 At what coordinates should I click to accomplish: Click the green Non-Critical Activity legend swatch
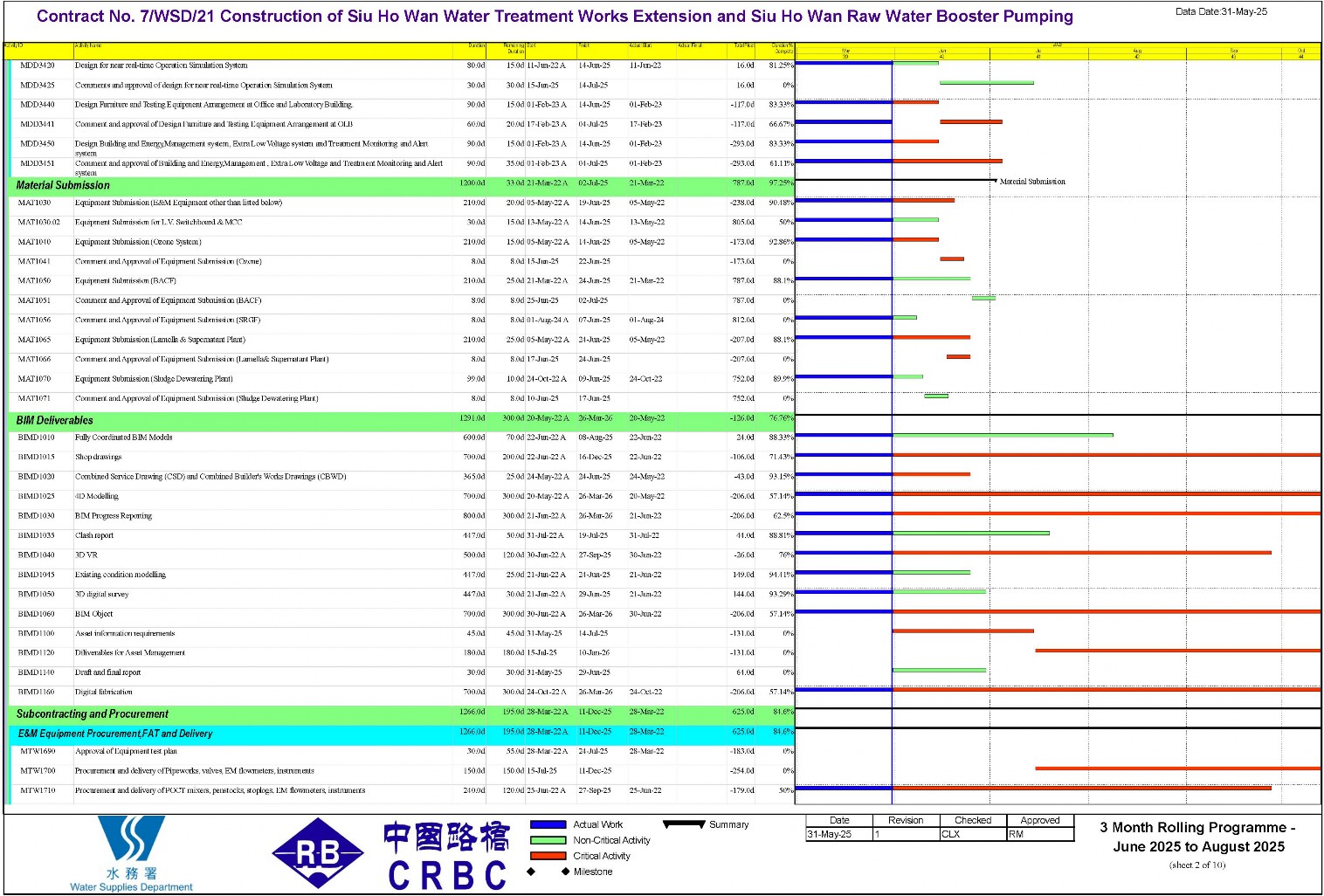(x=548, y=840)
